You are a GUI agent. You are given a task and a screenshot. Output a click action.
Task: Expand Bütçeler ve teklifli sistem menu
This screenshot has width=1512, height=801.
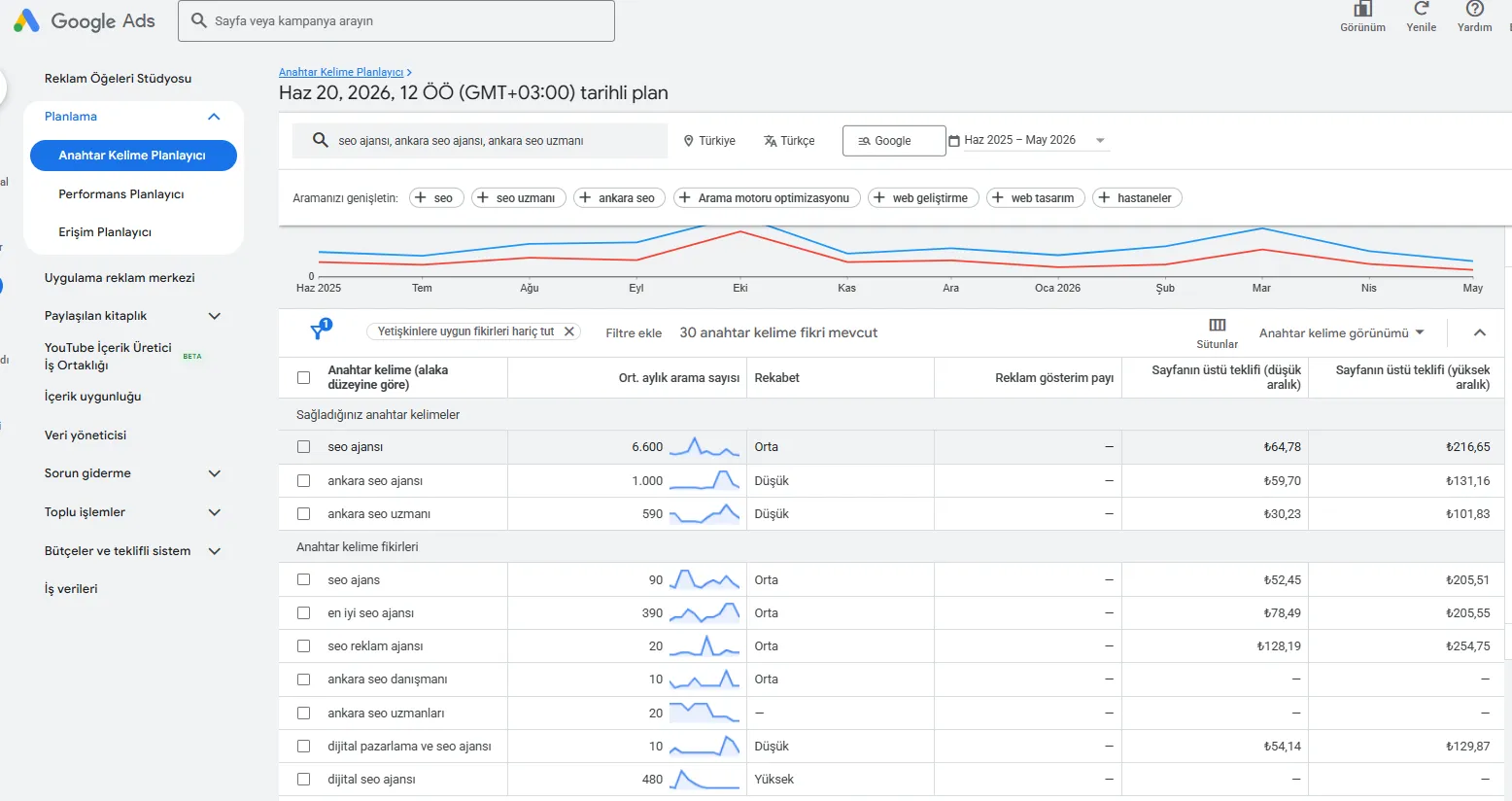click(215, 551)
